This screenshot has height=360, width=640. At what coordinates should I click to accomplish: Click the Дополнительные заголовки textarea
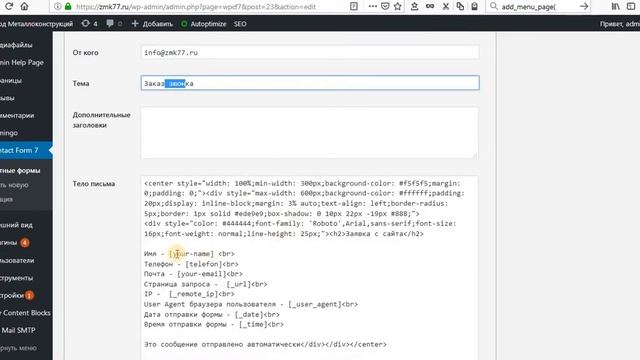[x=310, y=133]
